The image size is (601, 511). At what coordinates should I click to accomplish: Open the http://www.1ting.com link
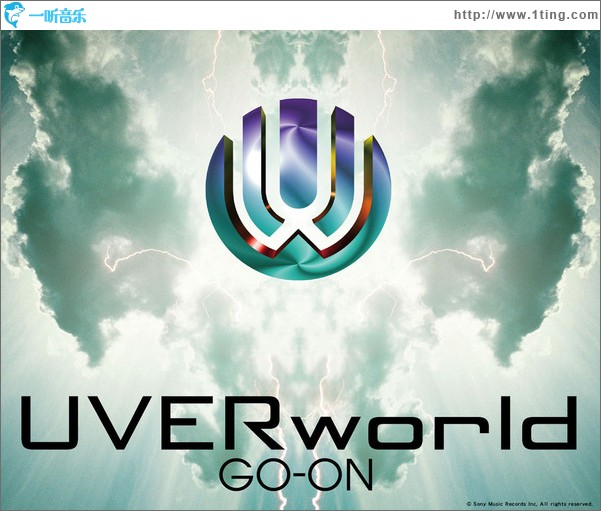(527, 15)
